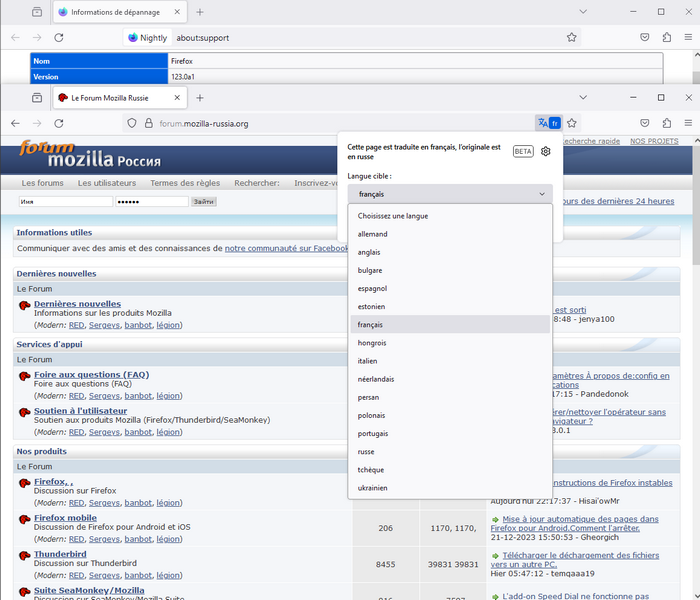Click the shield tracking protection icon

[x=132, y=123]
